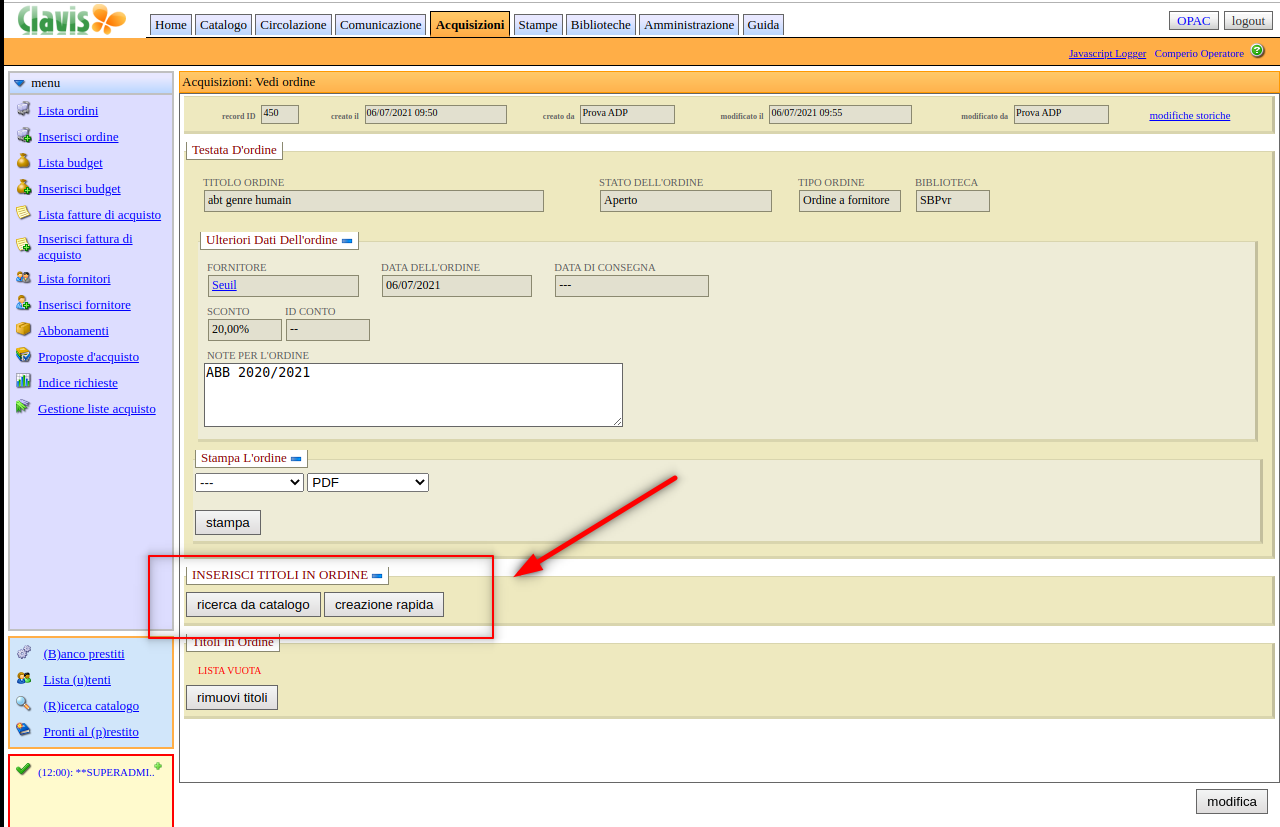Click the icon next to Lista fornitori
This screenshot has width=1280, height=827.
click(x=23, y=278)
